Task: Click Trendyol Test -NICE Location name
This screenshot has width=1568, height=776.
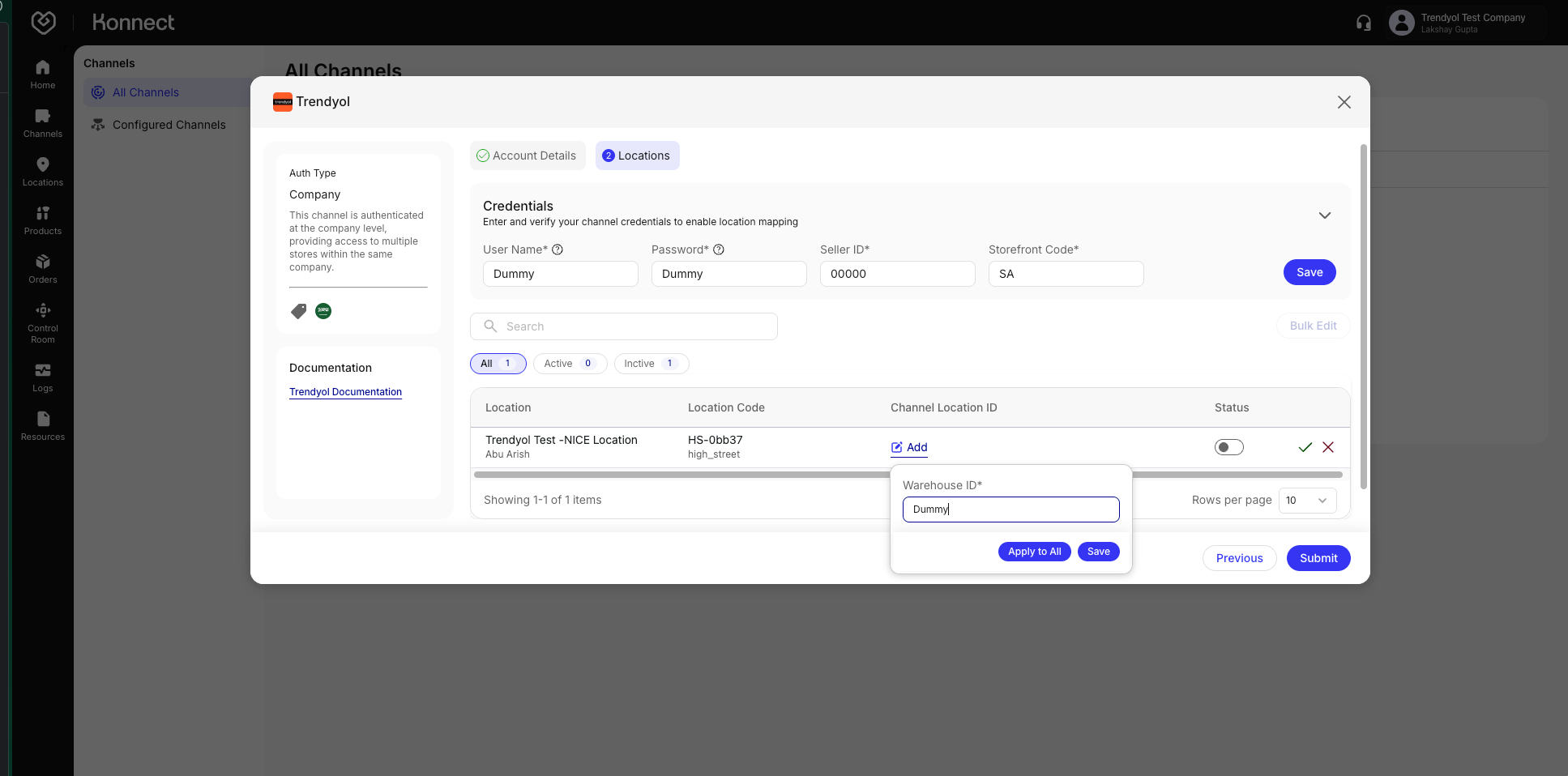Action: tap(562, 440)
